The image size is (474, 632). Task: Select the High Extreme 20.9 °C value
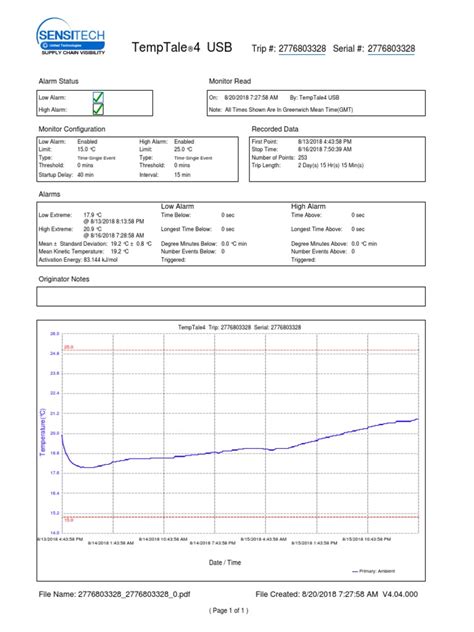click(92, 229)
